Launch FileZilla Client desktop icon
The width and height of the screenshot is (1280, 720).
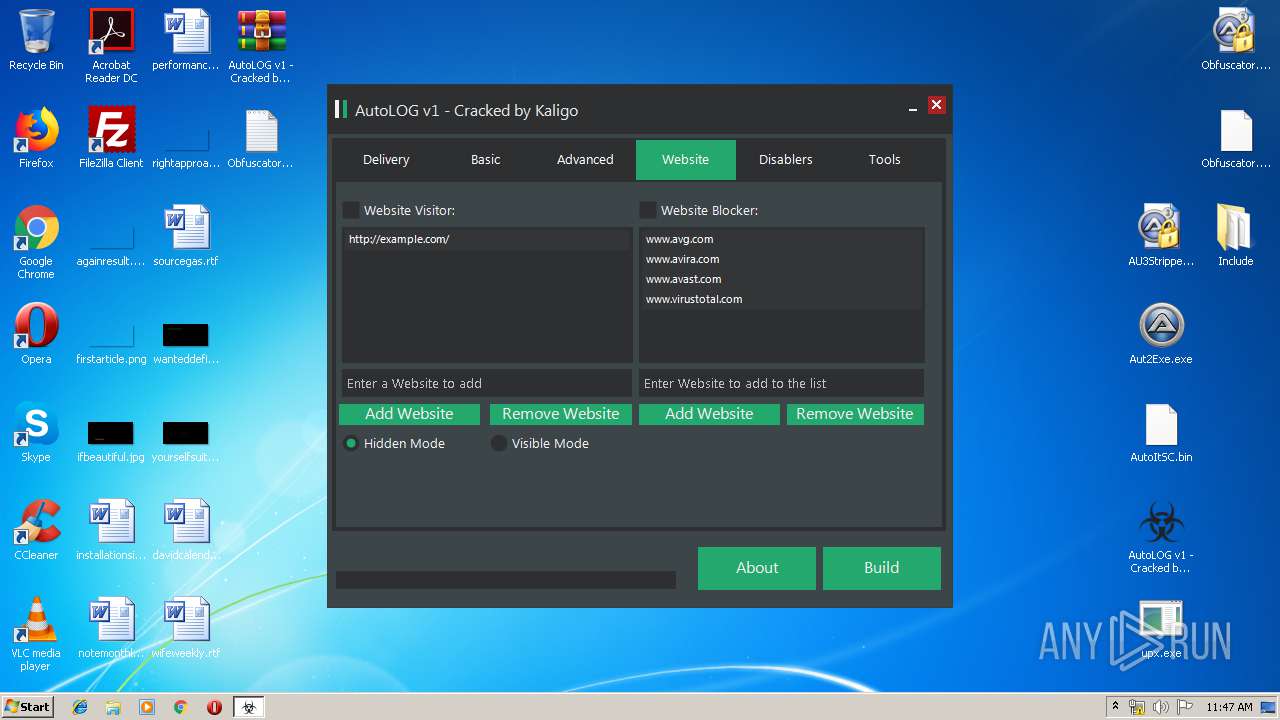(x=111, y=138)
